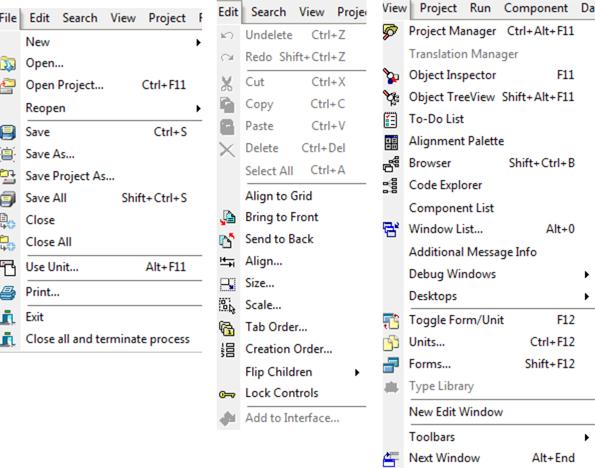This screenshot has width=595, height=468.
Task: Open the Debug Windows submenu arrow
Action: point(587,274)
